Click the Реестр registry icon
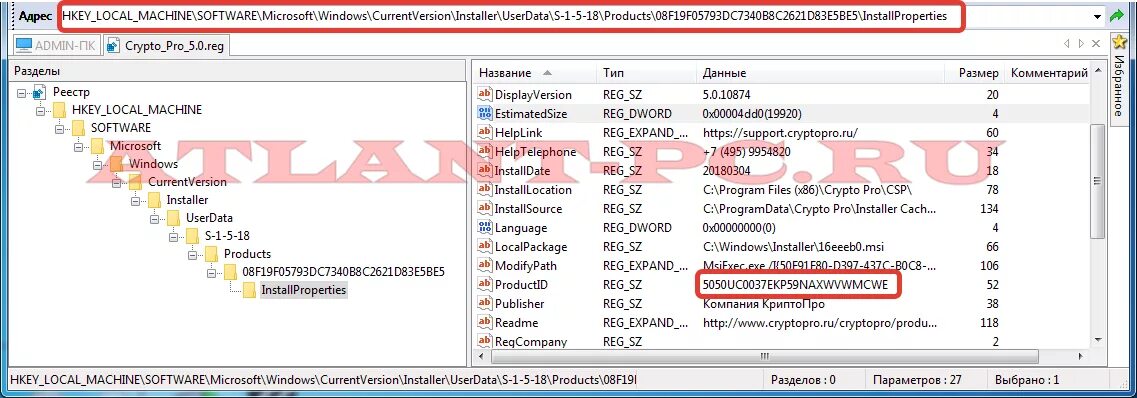The image size is (1137, 398). (x=39, y=92)
